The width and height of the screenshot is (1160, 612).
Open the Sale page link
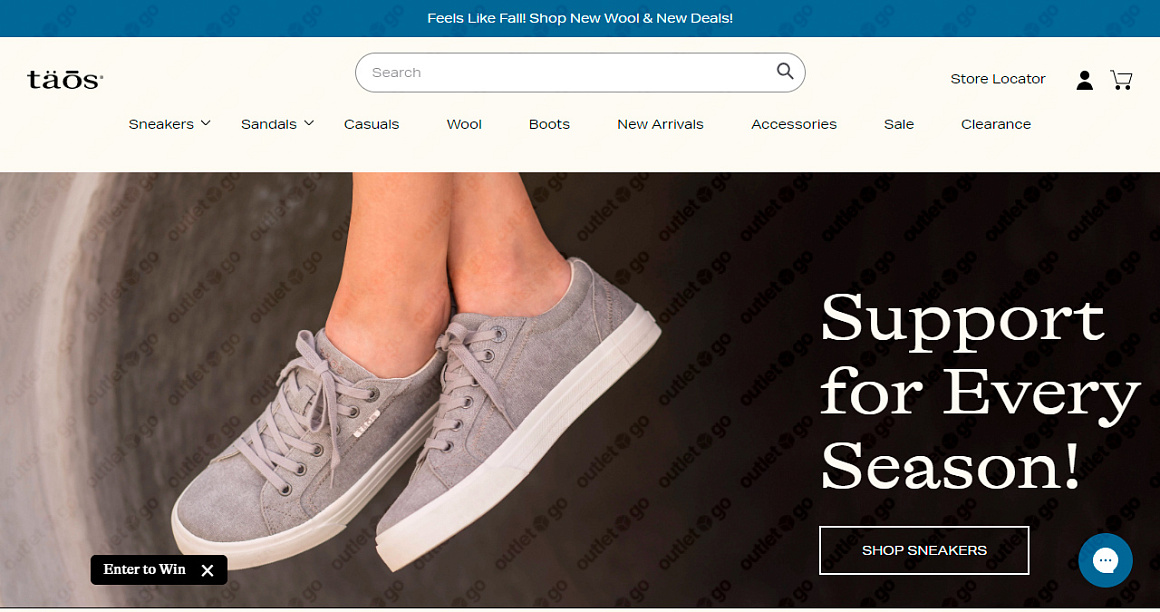899,124
